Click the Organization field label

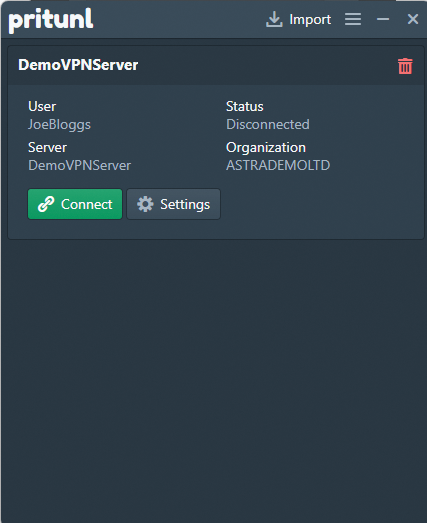pos(266,148)
